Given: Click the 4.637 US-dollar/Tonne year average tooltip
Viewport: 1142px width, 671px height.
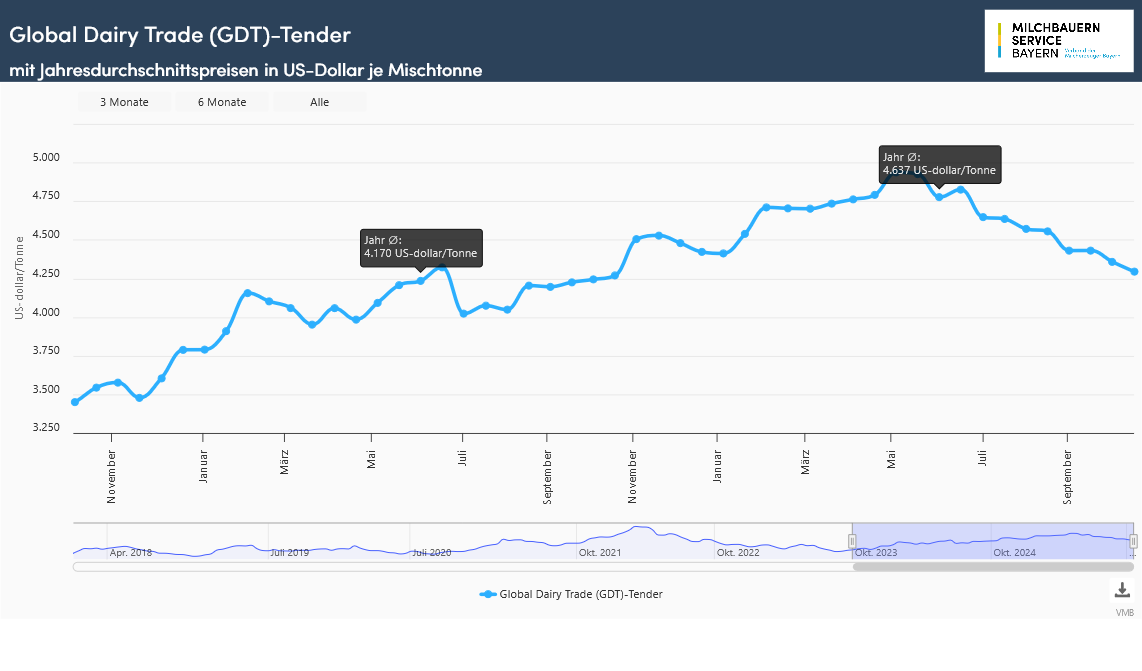Looking at the screenshot, I should 939,163.
